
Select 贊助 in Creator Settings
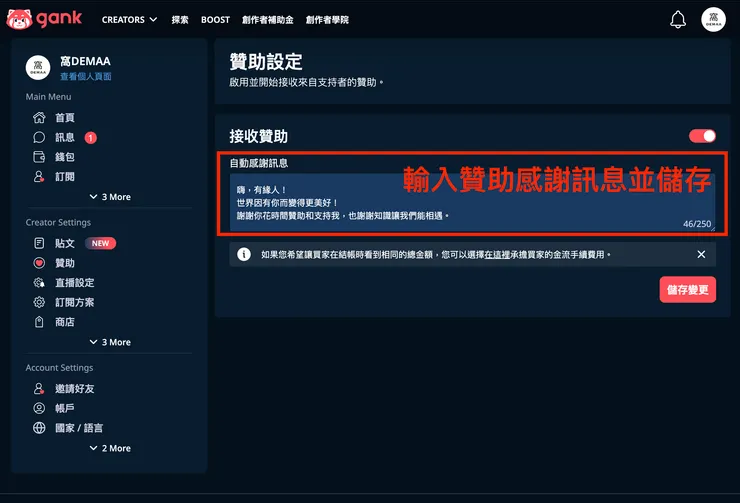click(x=65, y=263)
